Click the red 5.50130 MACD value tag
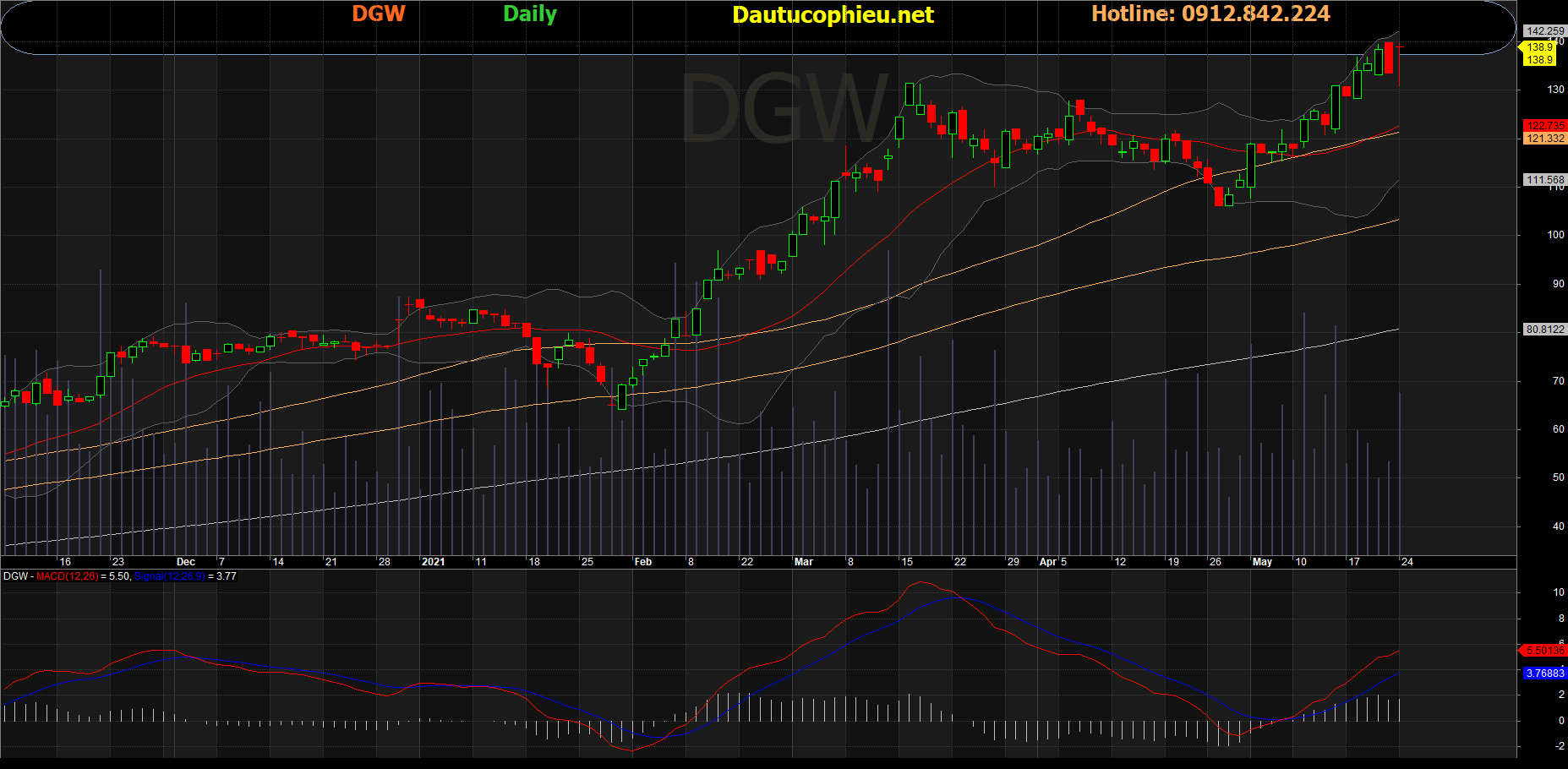This screenshot has height=769, width=1568. pyautogui.click(x=1544, y=651)
